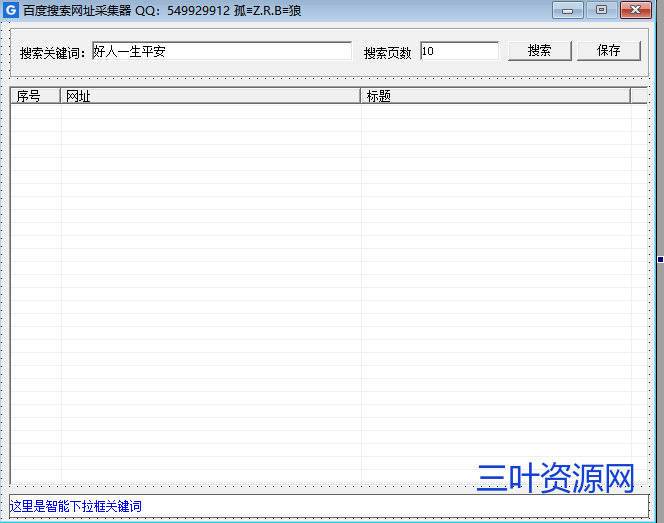The width and height of the screenshot is (664, 523).
Task: Click the 搜索关键词 label
Action: pyautogui.click(x=53, y=52)
